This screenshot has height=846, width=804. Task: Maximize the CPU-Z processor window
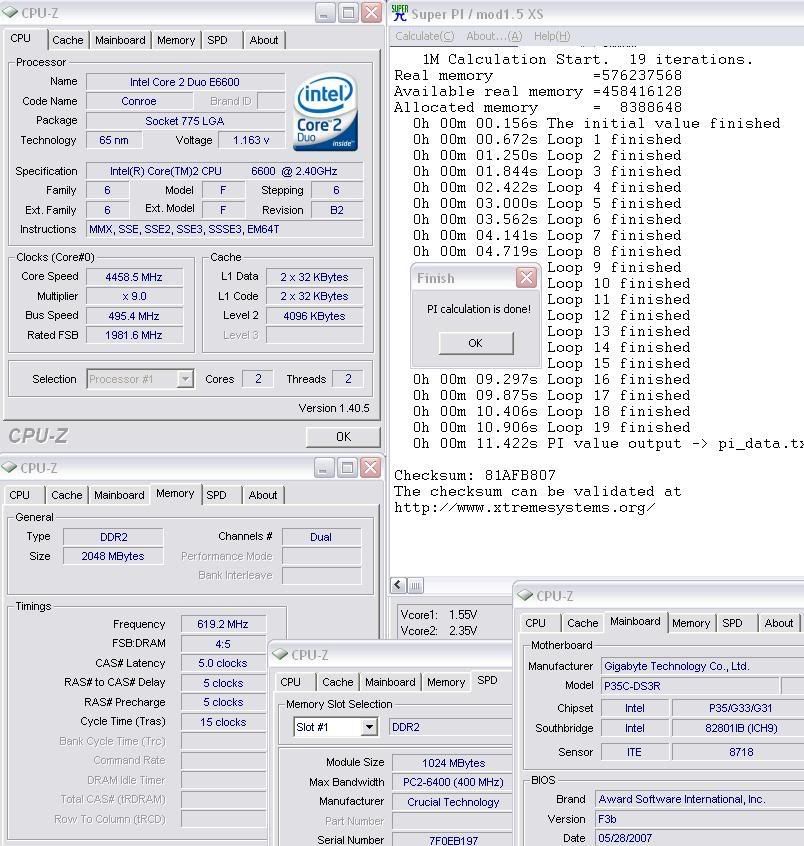point(348,13)
